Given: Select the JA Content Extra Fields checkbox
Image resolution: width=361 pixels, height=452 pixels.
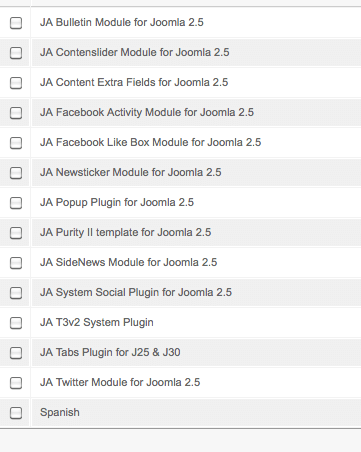Looking at the screenshot, I should pyautogui.click(x=16, y=83).
